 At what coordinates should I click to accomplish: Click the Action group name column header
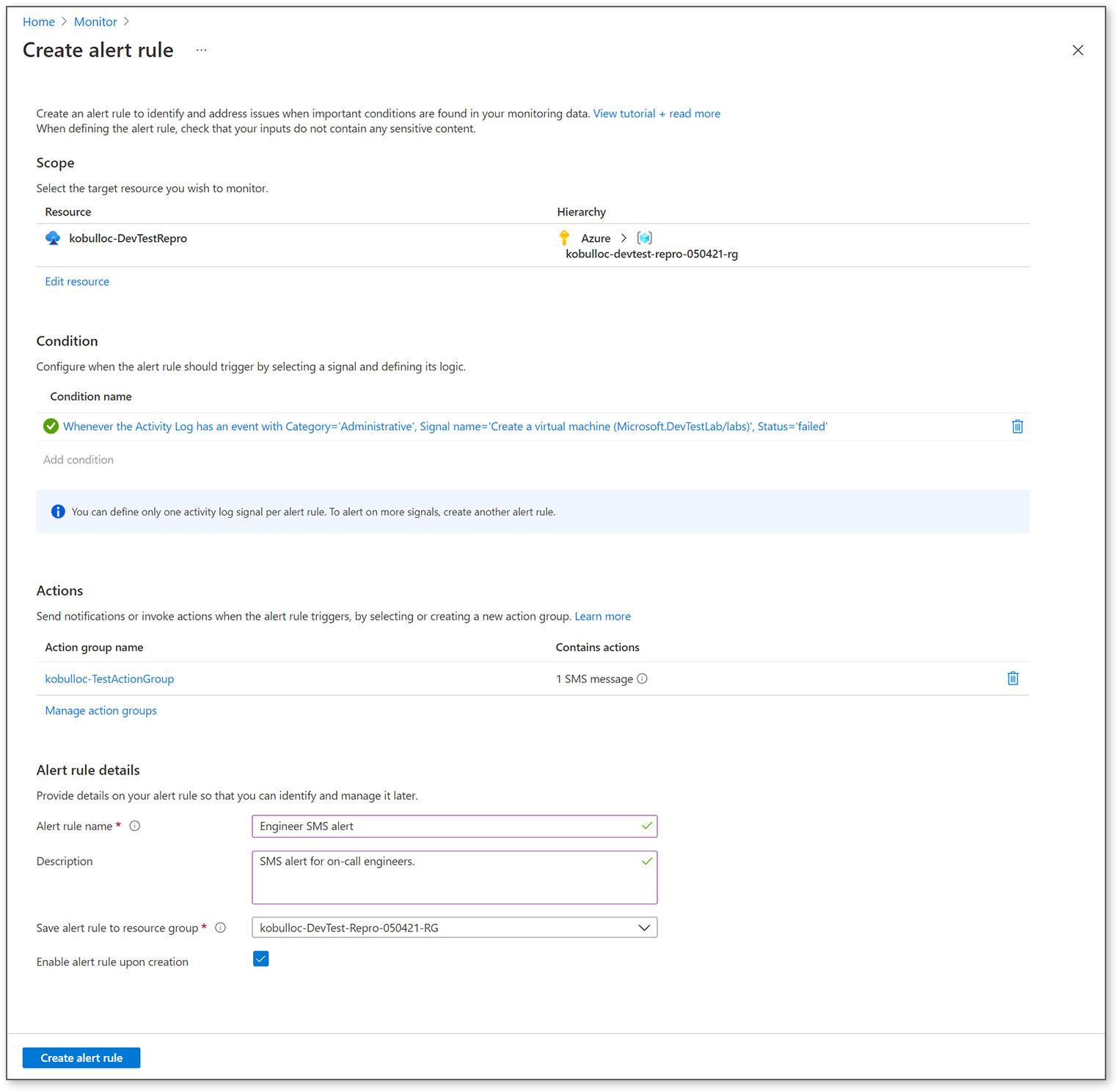point(94,648)
